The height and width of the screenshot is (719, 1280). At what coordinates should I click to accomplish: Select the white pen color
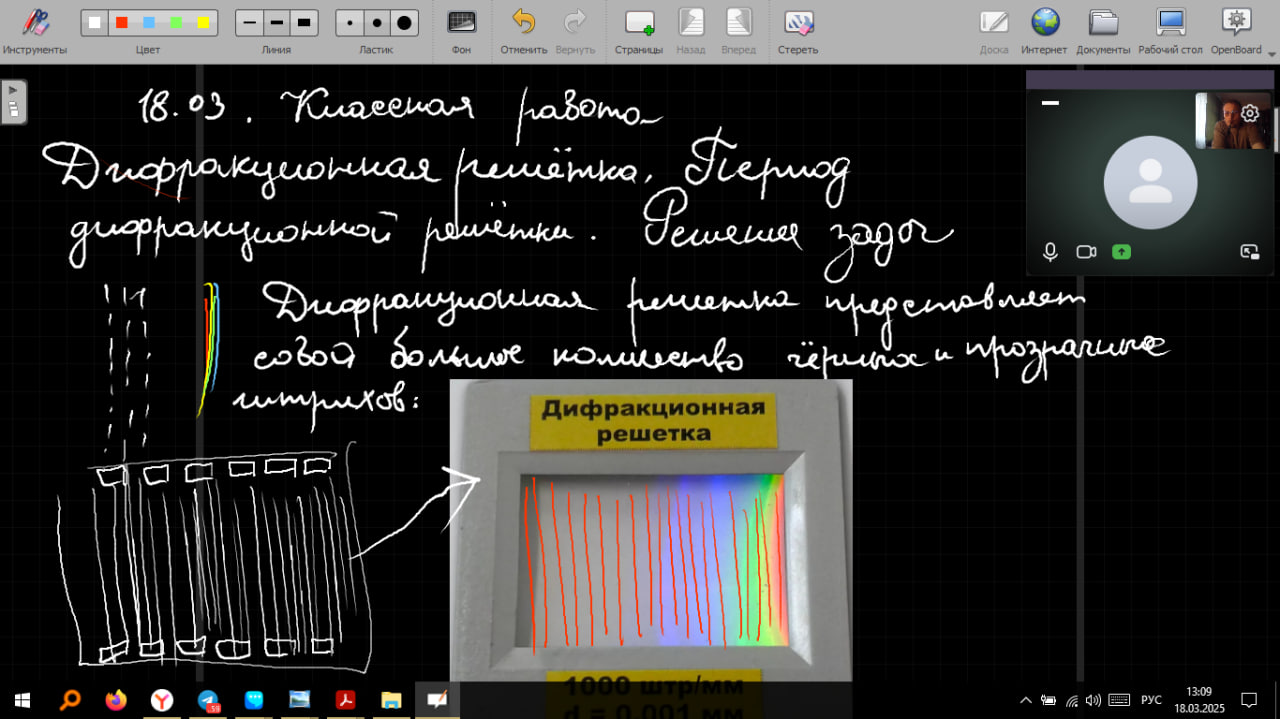click(x=95, y=22)
